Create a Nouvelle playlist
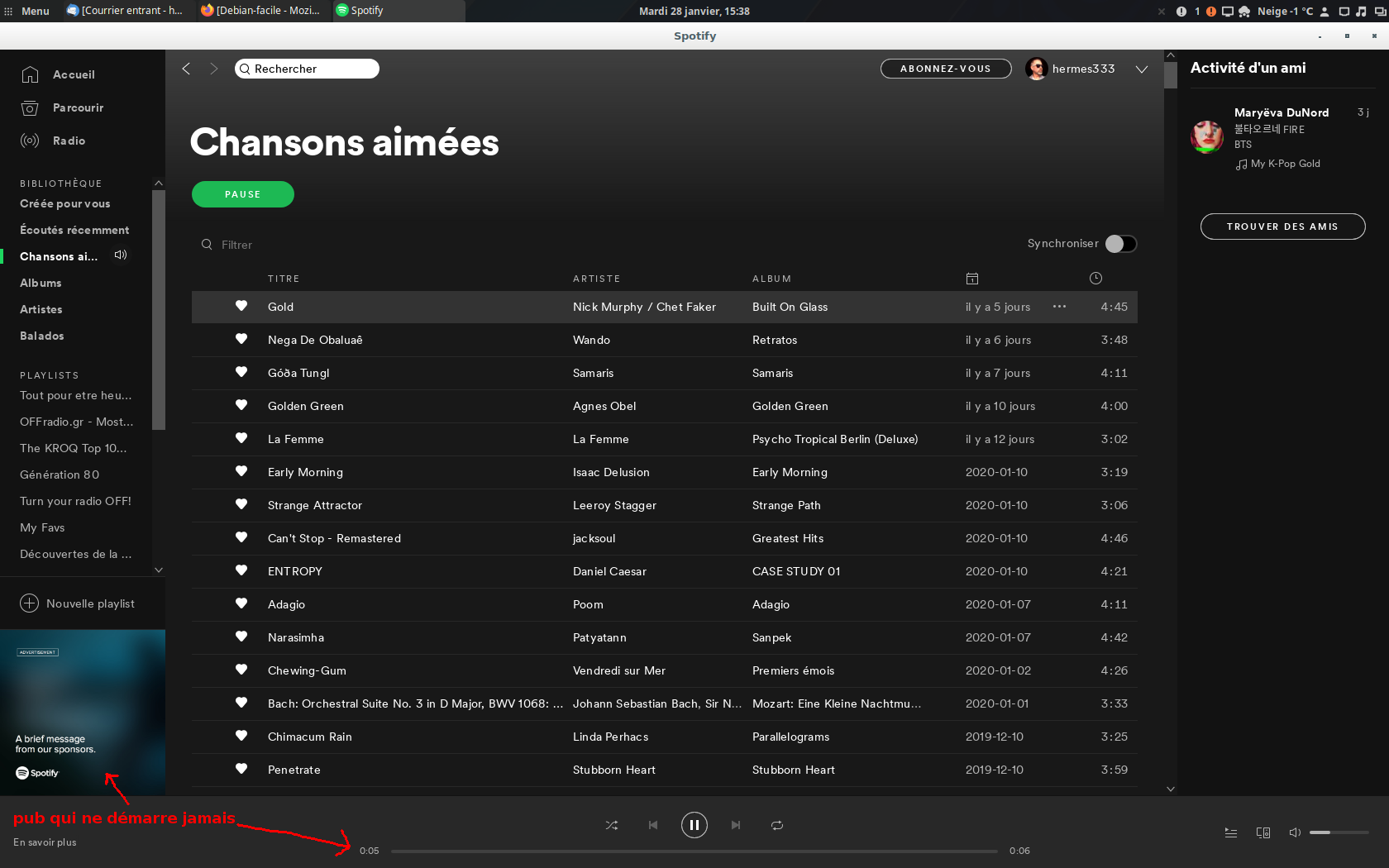 [77, 603]
